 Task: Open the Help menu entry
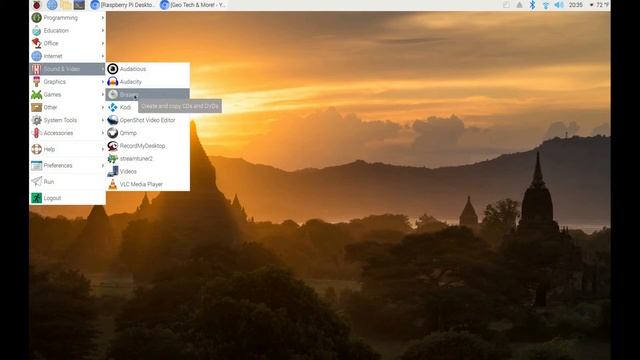(68, 149)
